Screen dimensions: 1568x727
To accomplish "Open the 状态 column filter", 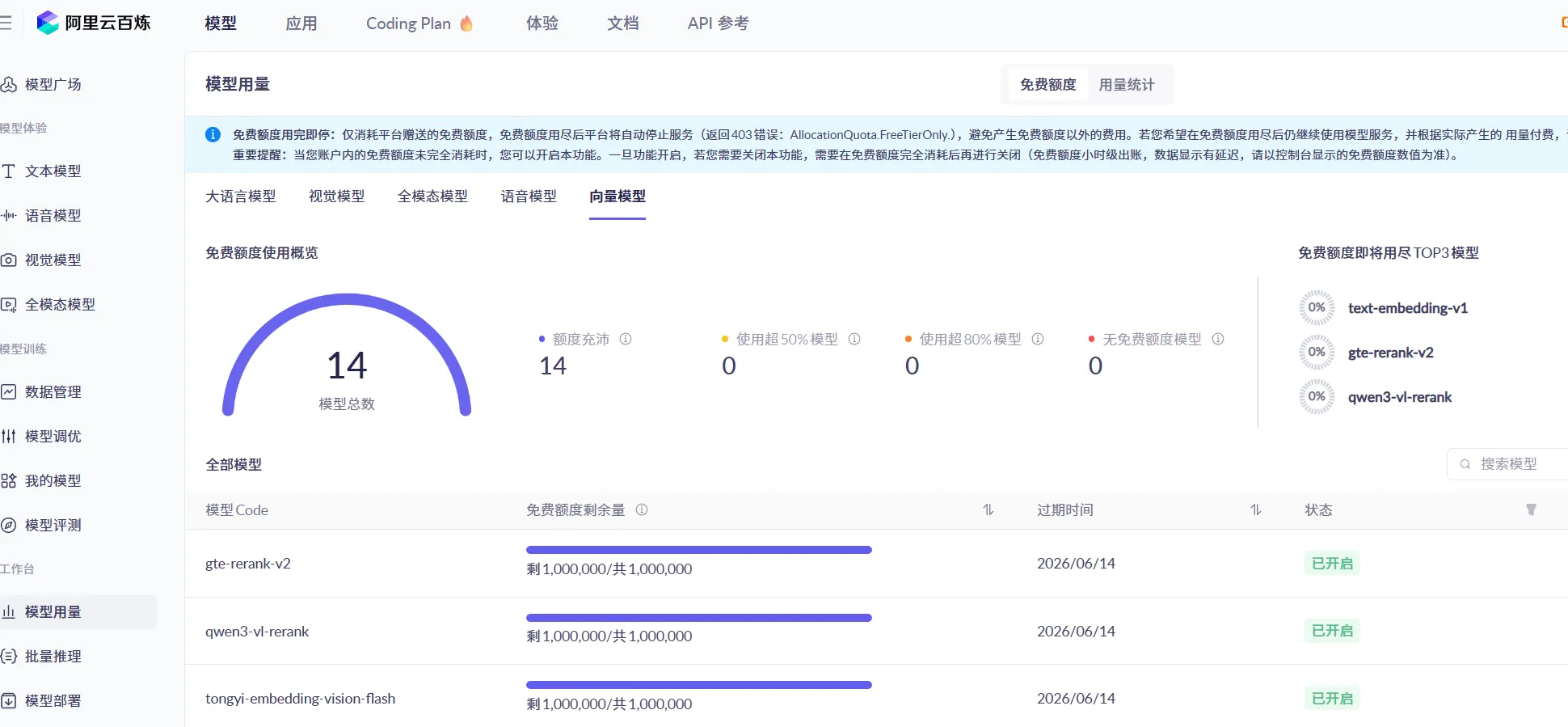I will [x=1531, y=510].
